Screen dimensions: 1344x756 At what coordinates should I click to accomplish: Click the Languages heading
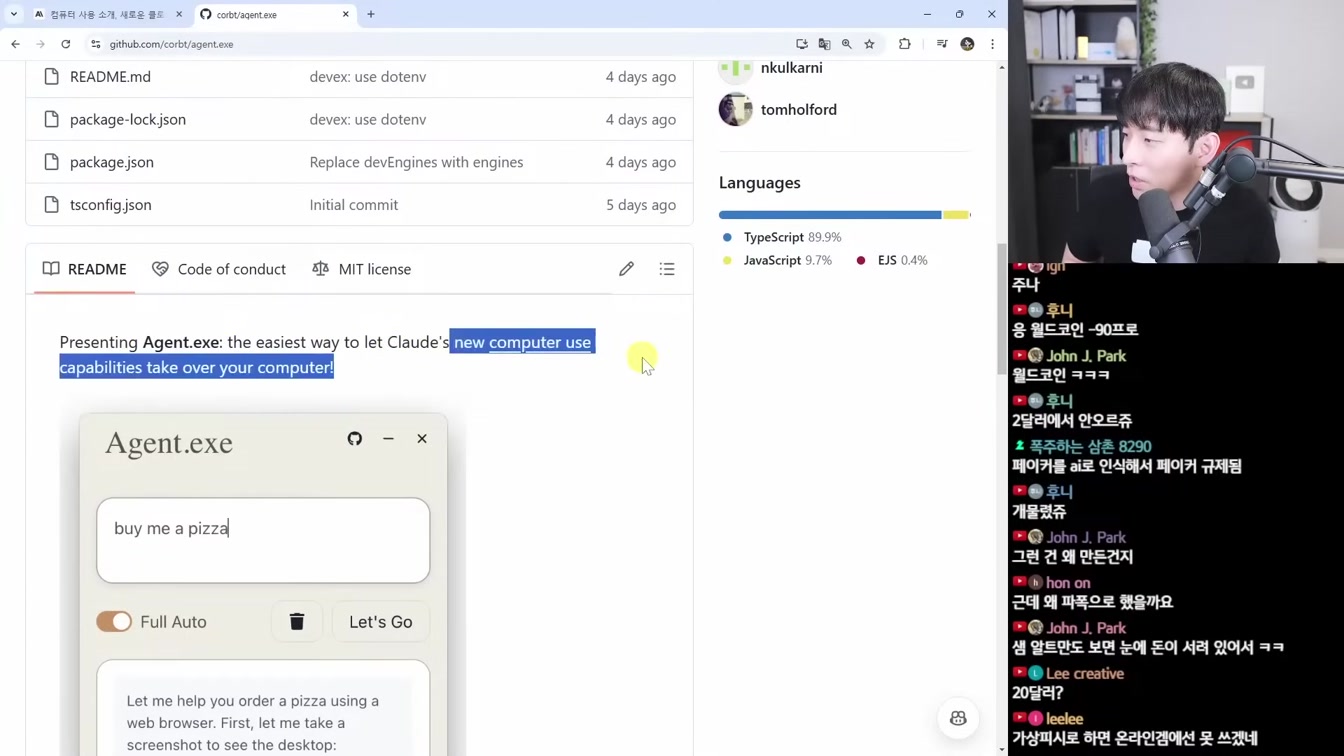point(760,183)
